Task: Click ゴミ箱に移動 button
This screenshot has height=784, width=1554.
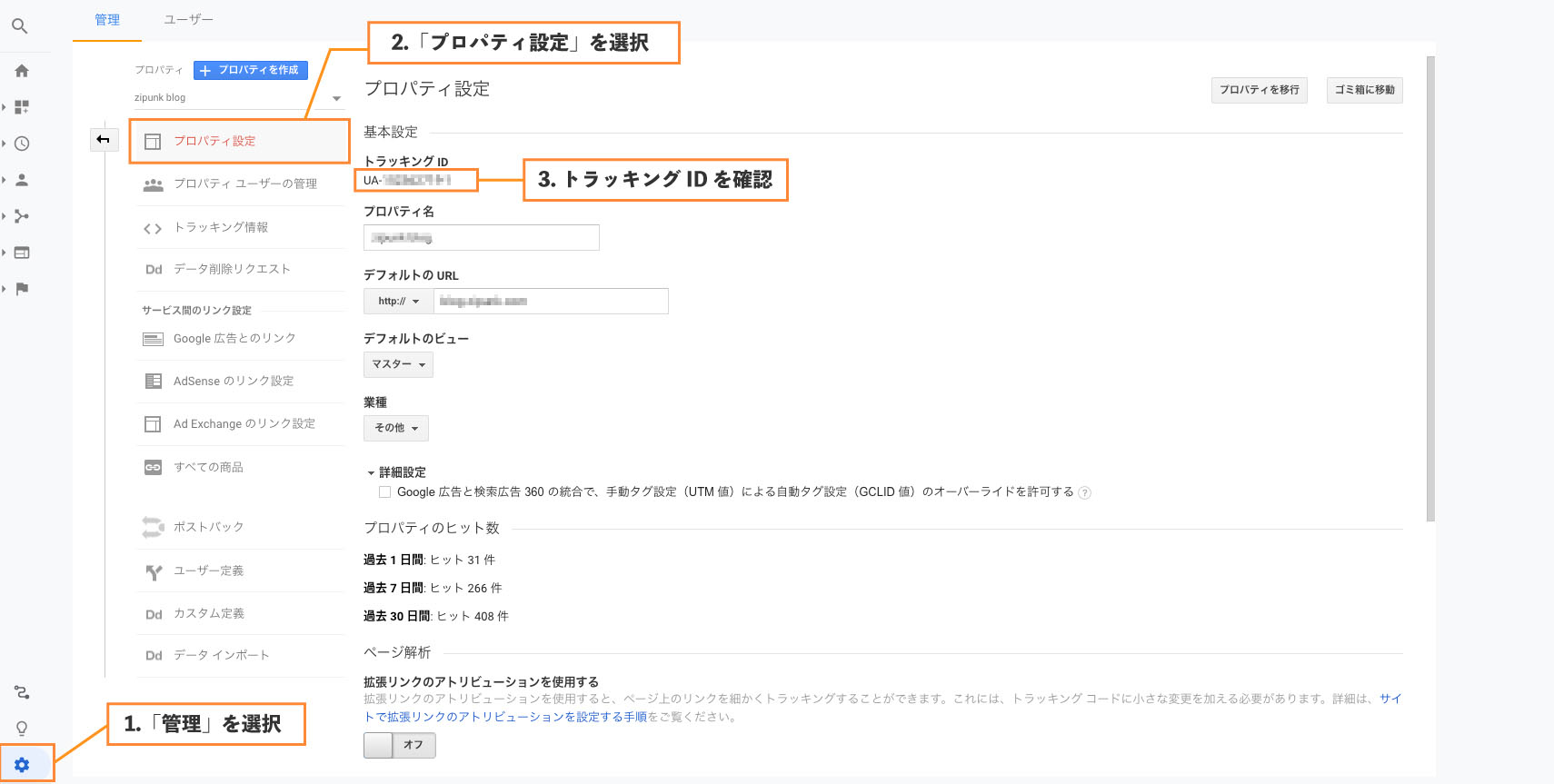Action: coord(1365,90)
